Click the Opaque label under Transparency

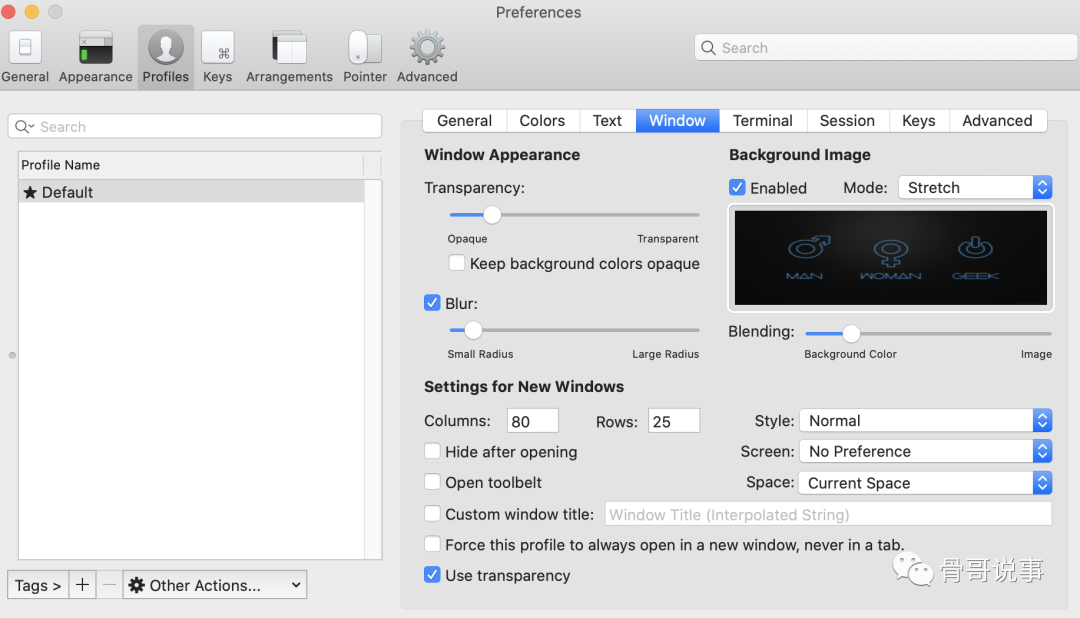point(467,238)
